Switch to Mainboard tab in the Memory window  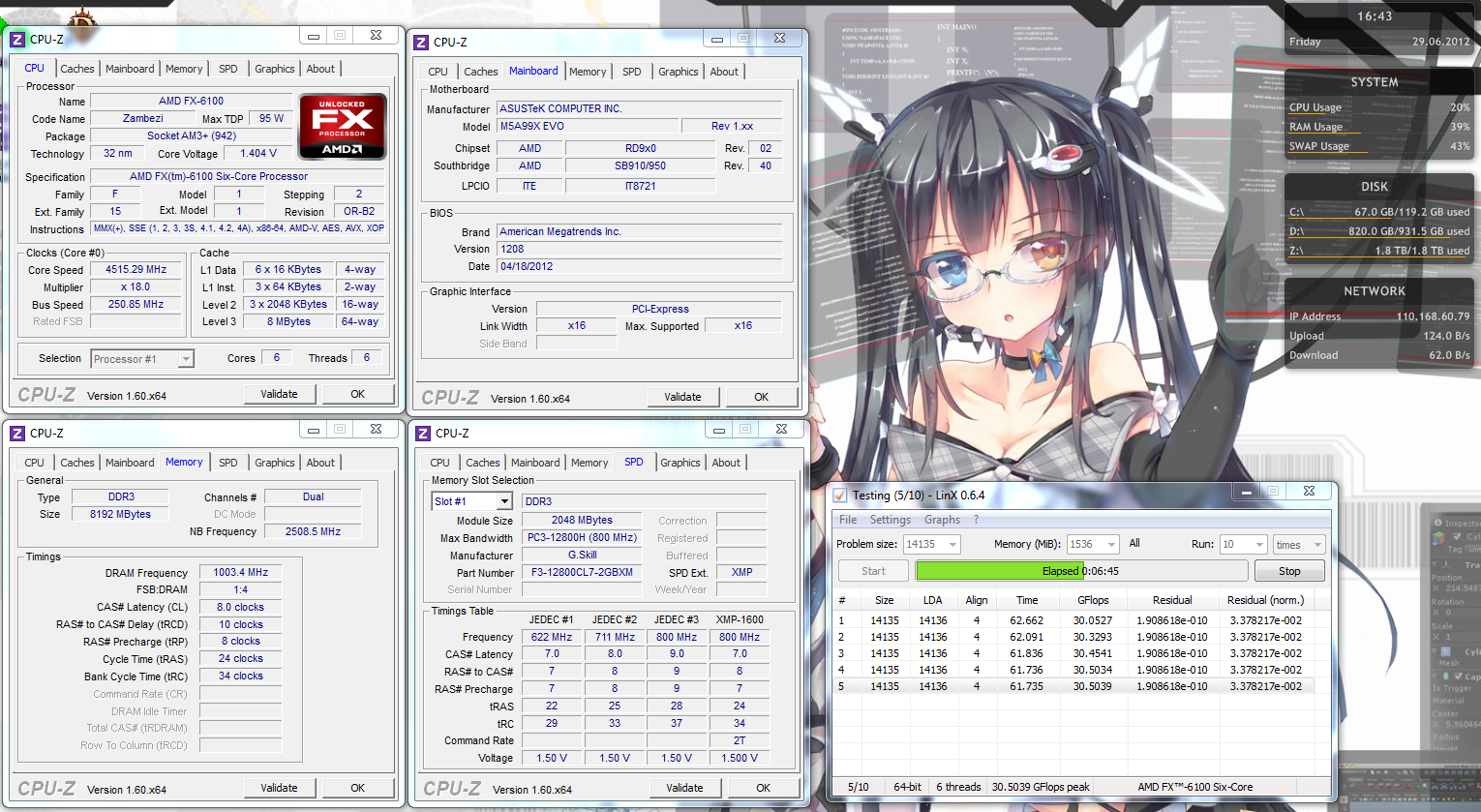(130, 463)
